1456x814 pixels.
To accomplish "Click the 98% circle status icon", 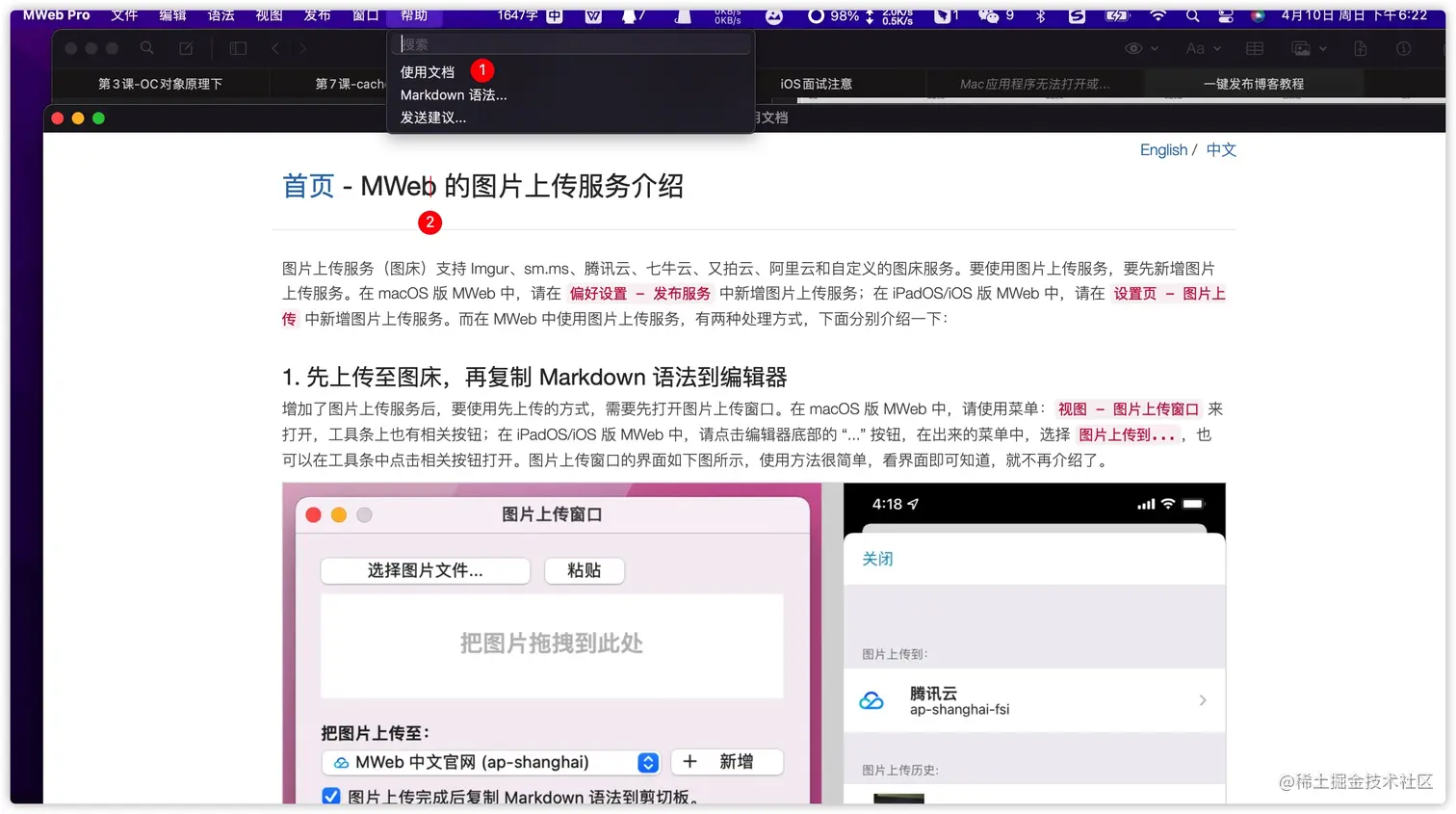I will point(833,15).
